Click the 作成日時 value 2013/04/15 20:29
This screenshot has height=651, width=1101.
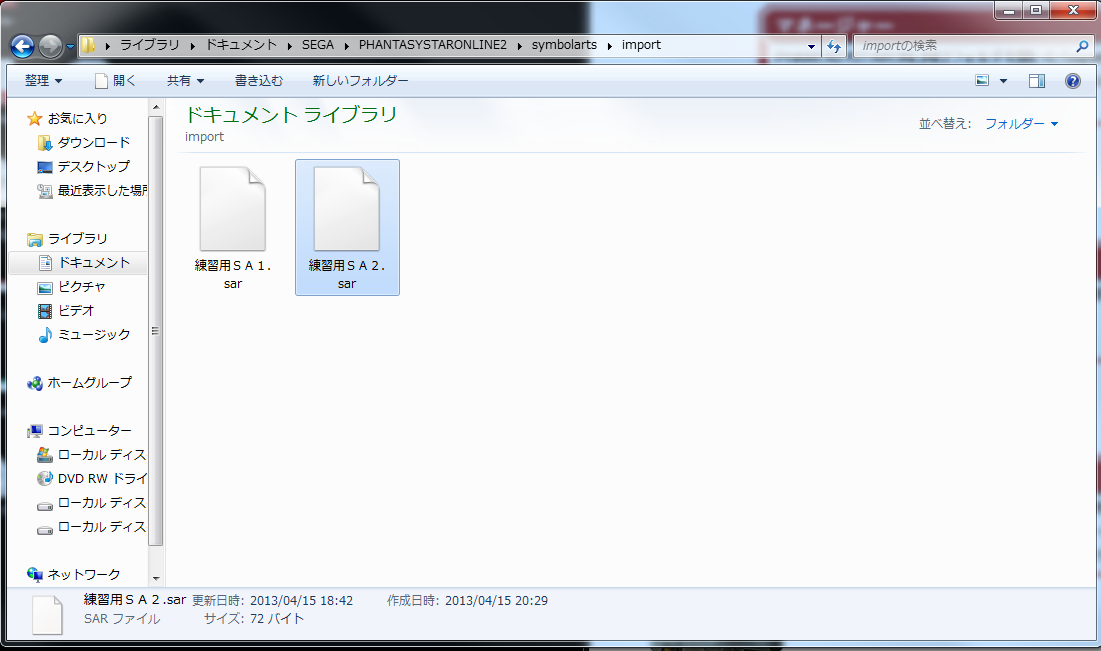click(x=496, y=600)
